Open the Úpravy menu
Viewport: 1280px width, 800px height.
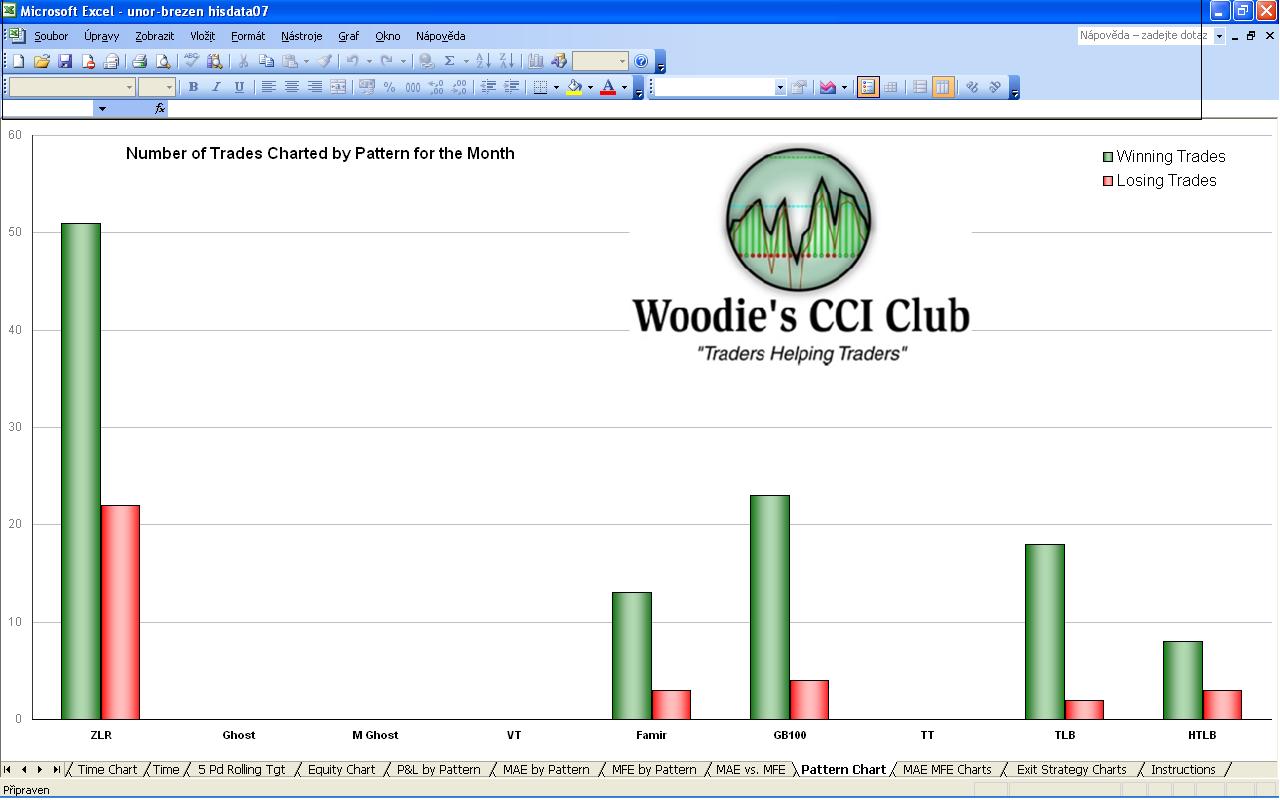pos(99,36)
